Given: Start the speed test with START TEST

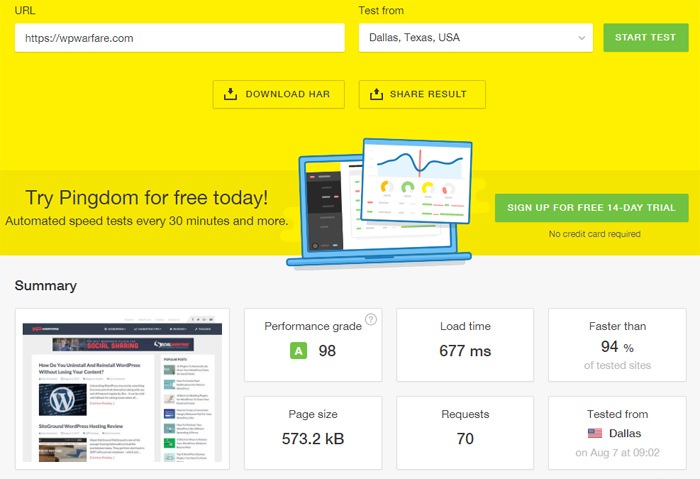Looking at the screenshot, I should [646, 37].
